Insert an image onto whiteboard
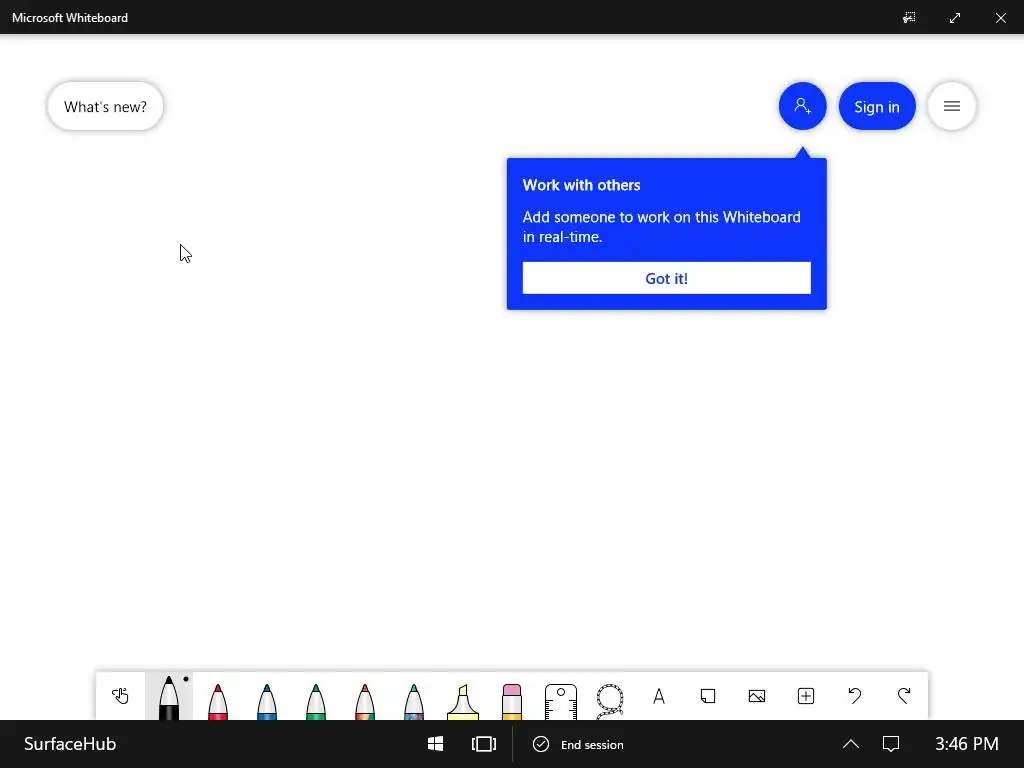Viewport: 1024px width, 768px height. click(x=757, y=696)
